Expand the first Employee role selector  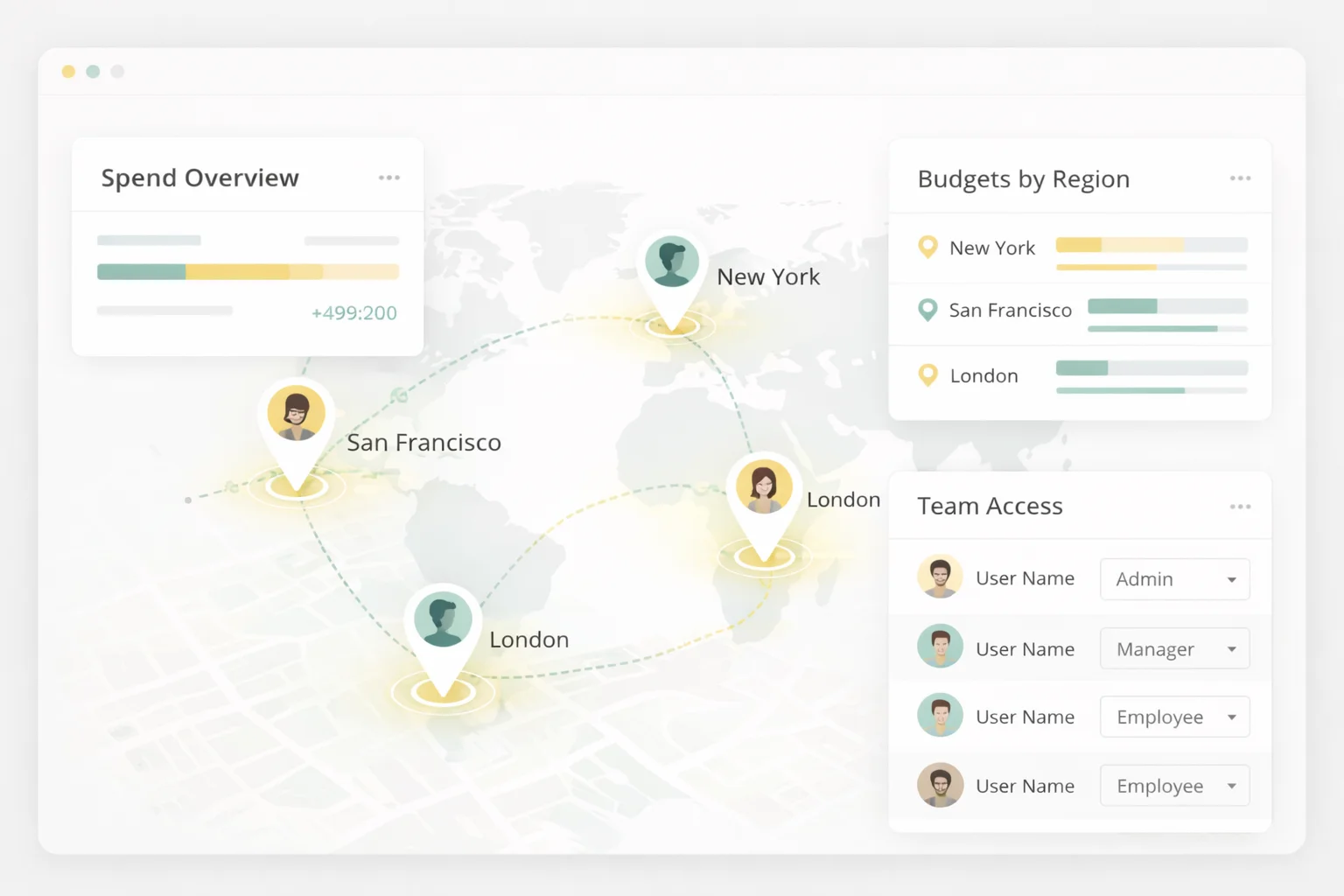tap(1174, 717)
